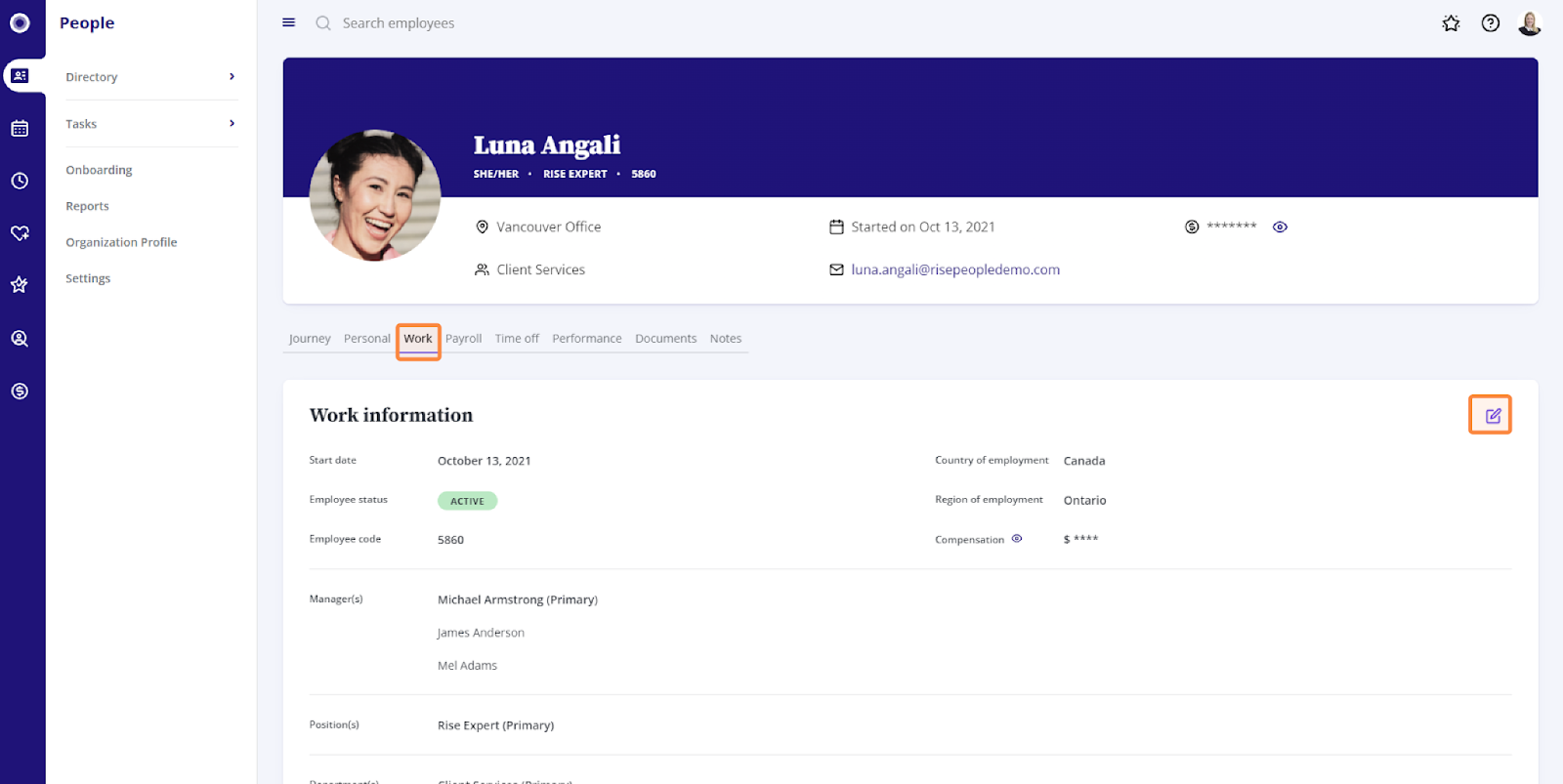Viewport: 1563px width, 784px height.
Task: Switch to the Payroll tab
Action: pos(464,339)
